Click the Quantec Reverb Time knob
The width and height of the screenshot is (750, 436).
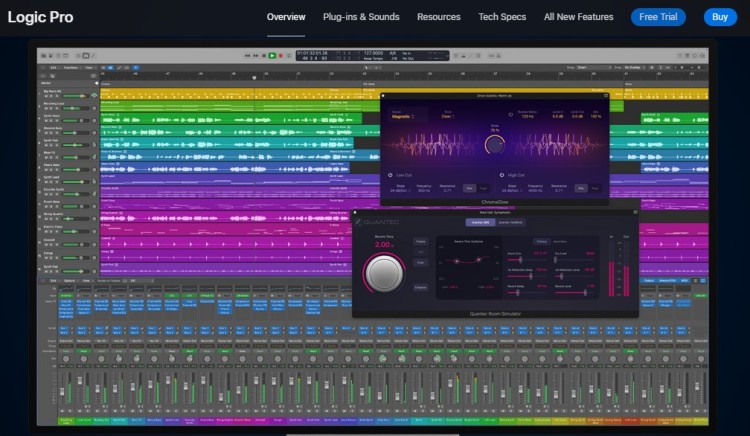click(x=384, y=274)
